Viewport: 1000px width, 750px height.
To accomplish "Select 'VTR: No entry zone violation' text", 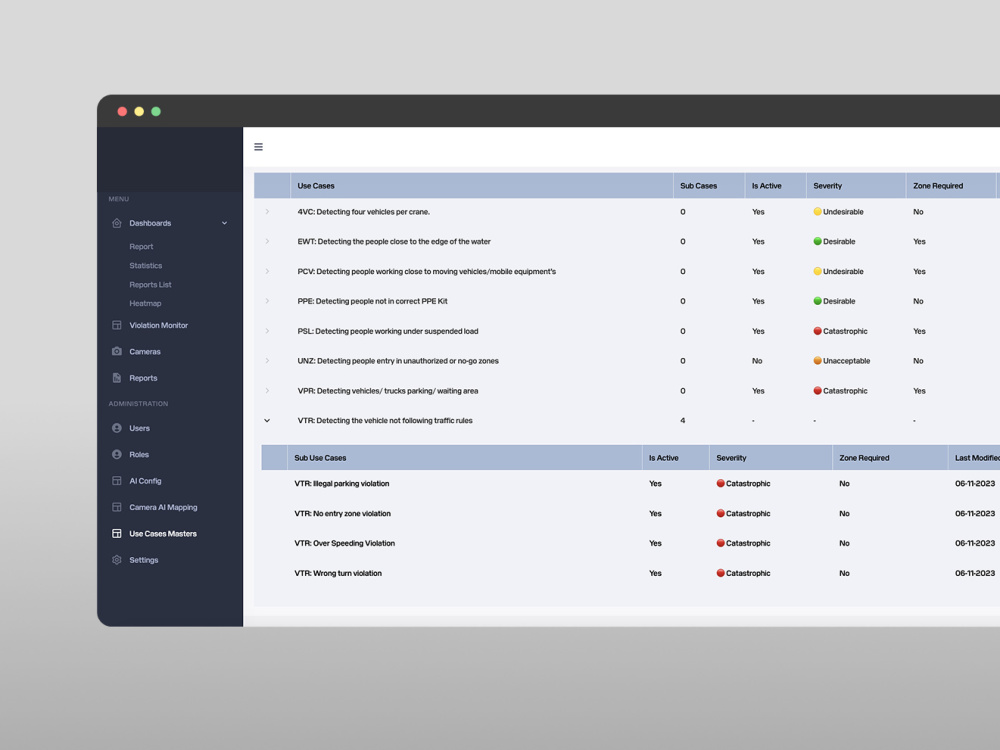I will pyautogui.click(x=342, y=513).
